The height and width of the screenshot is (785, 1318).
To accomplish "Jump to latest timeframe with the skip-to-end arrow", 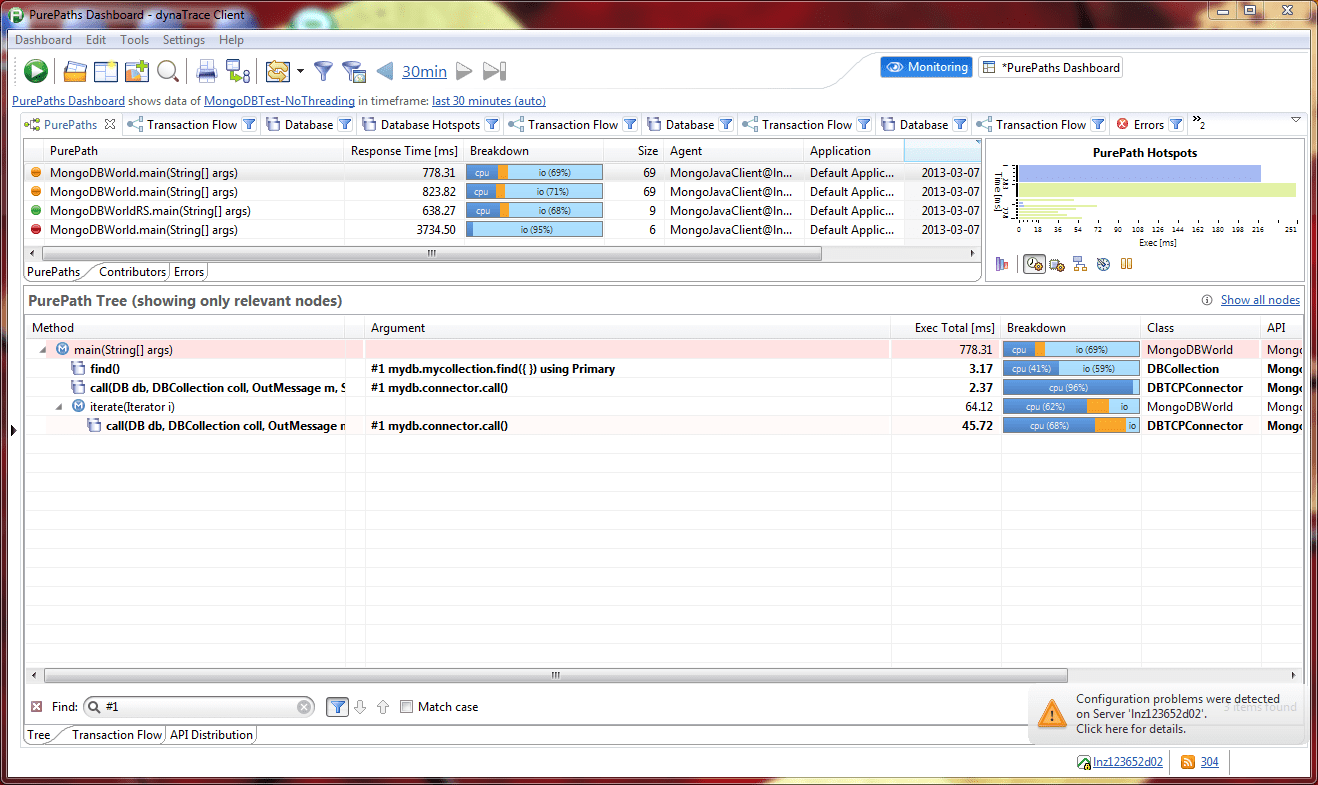I will [495, 71].
